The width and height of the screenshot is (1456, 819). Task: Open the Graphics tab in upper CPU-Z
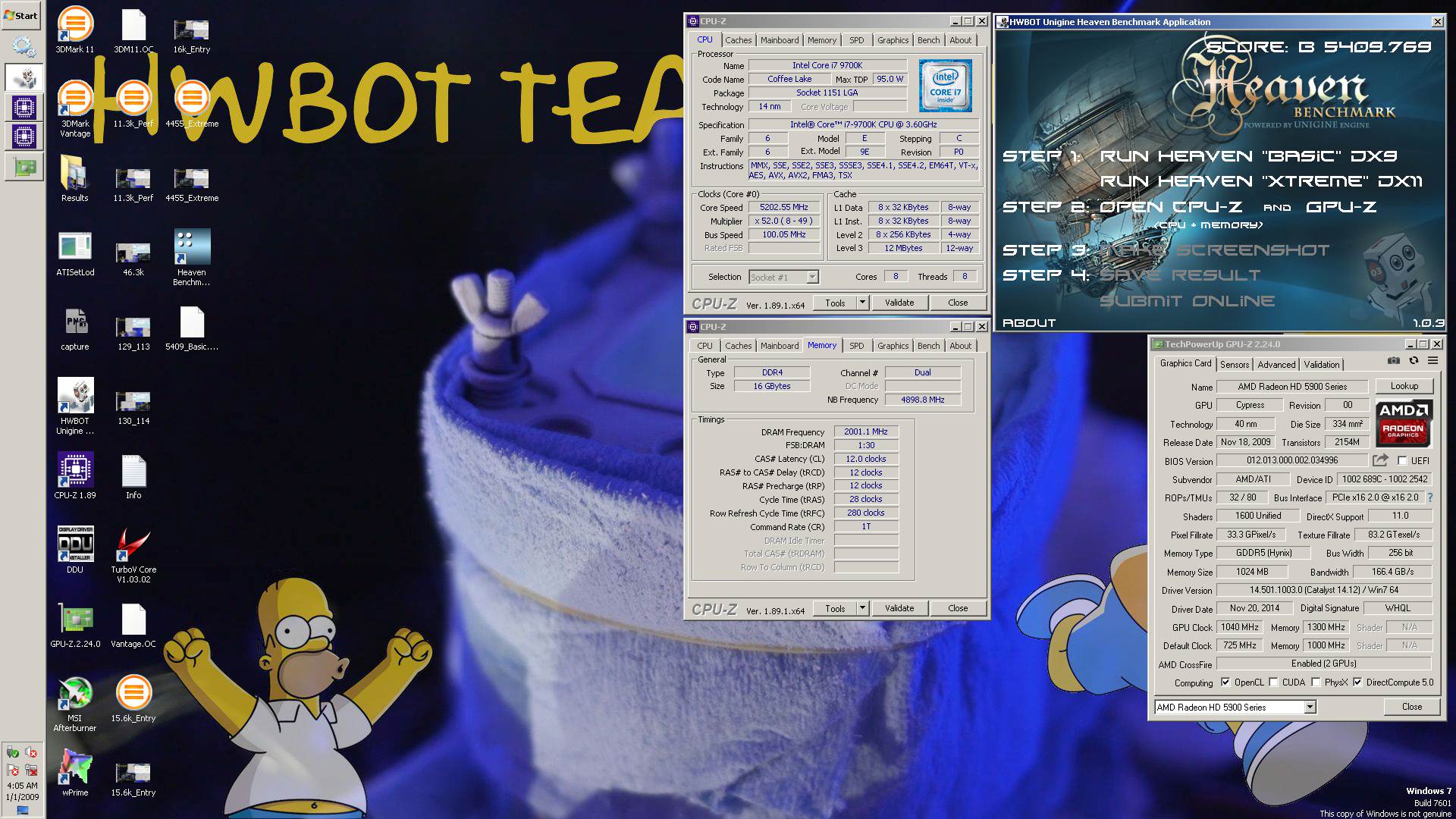tap(893, 40)
